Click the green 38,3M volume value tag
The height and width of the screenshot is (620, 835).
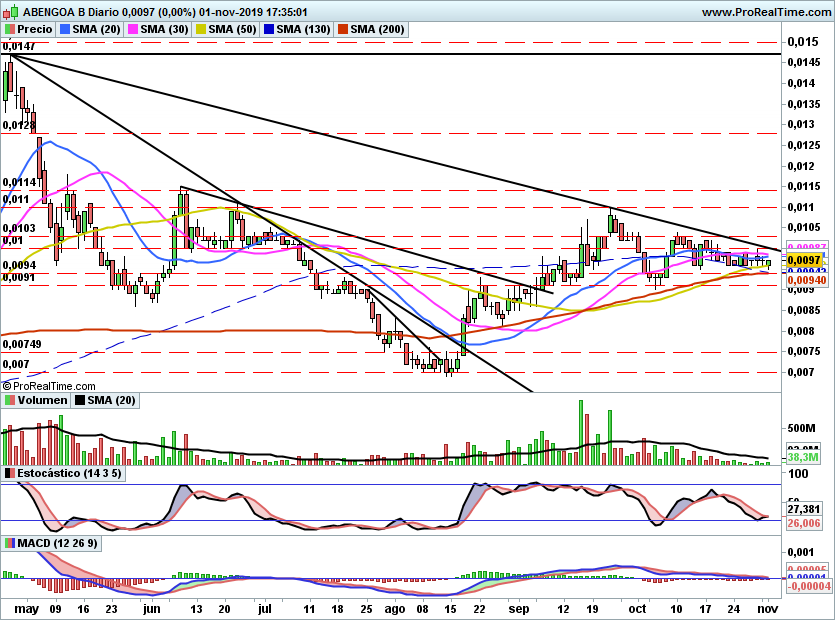pyautogui.click(x=803, y=457)
